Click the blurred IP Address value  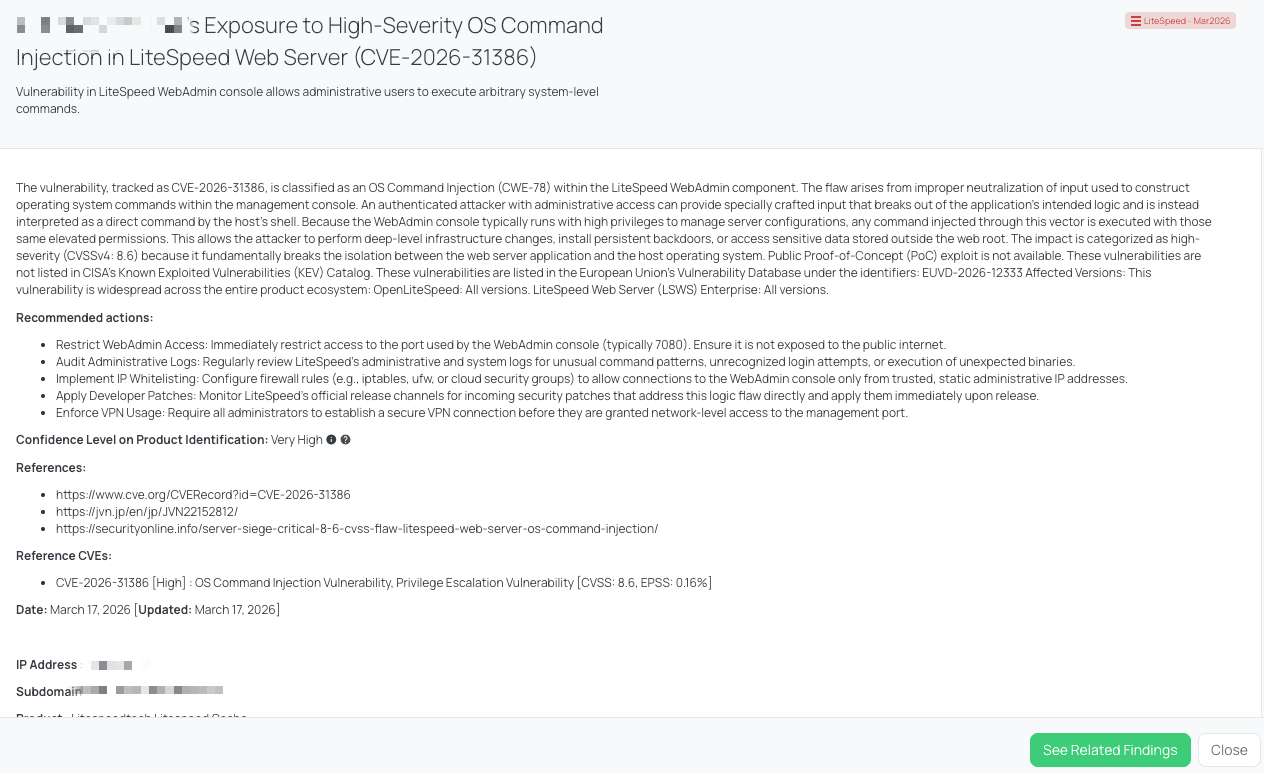point(118,665)
